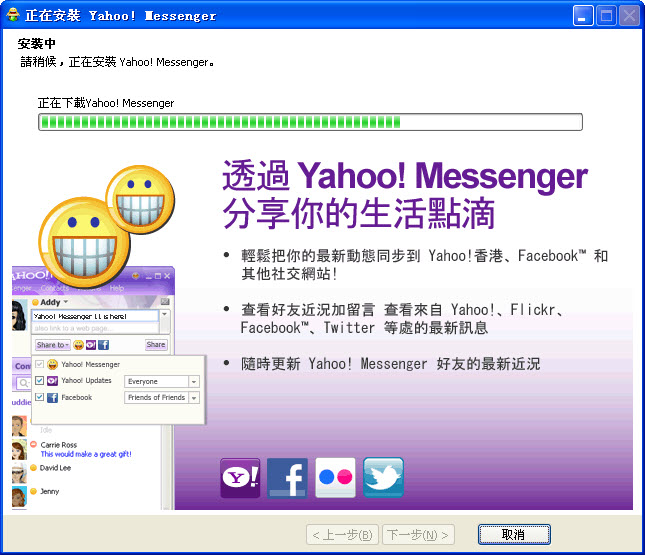Image resolution: width=645 pixels, height=555 pixels.
Task: Click the 取消 cancel button
Action: [x=514, y=534]
